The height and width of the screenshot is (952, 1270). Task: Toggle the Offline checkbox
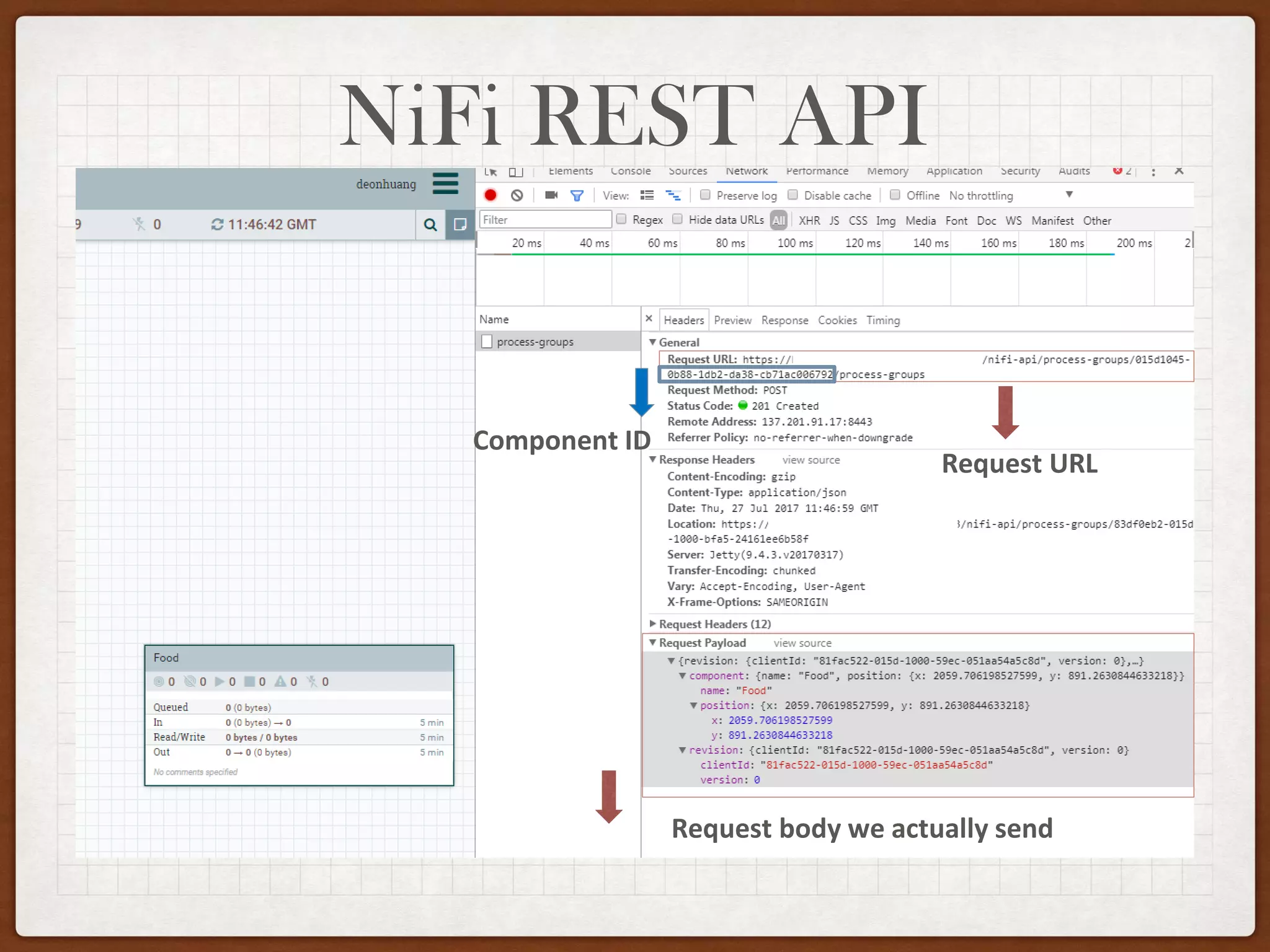tap(895, 195)
